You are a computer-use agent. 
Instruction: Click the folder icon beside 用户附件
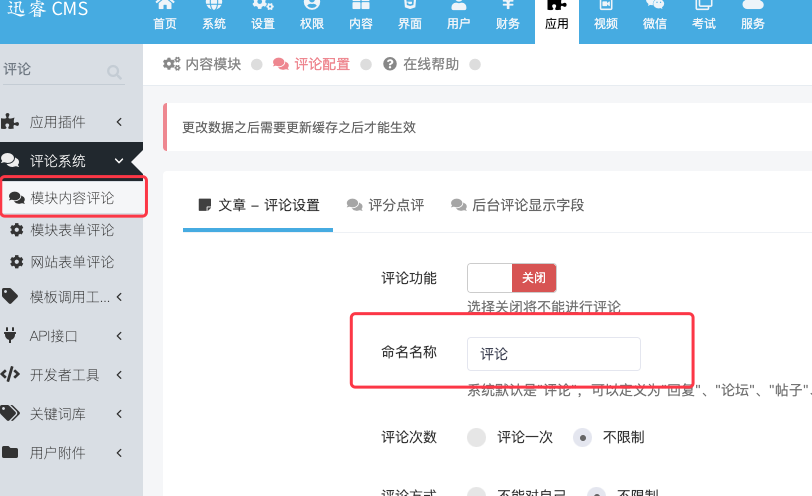(10, 452)
